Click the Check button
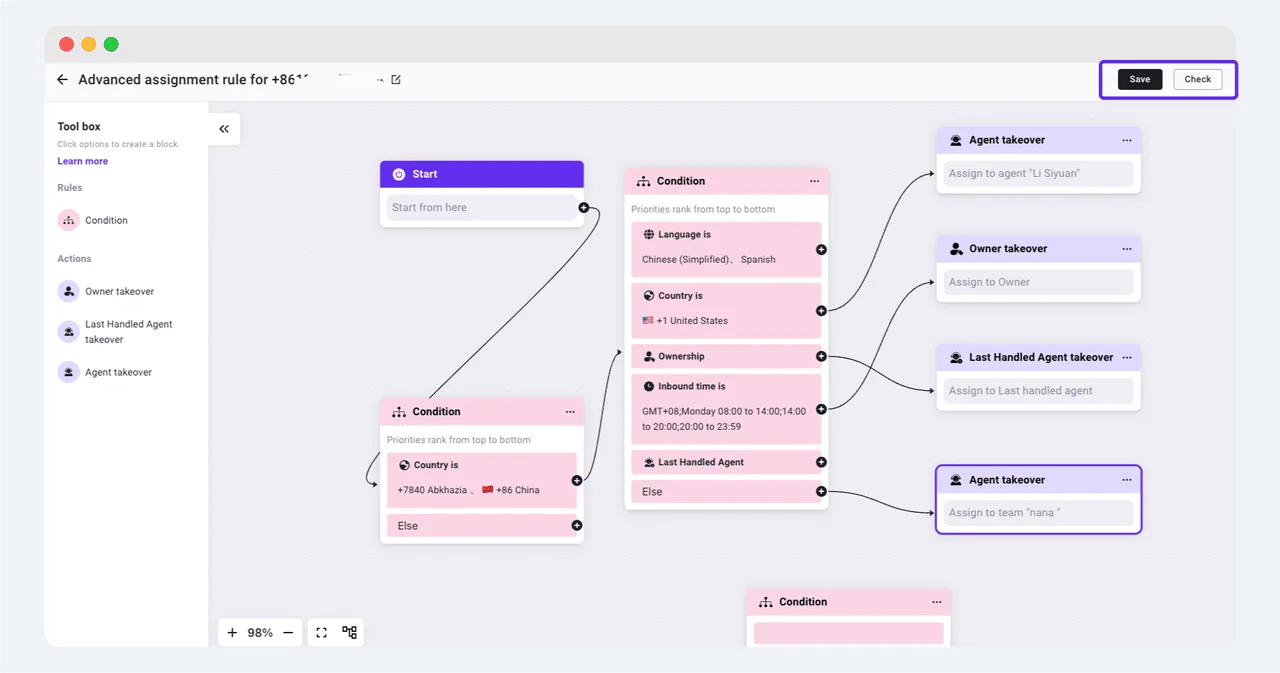 pos(1198,79)
